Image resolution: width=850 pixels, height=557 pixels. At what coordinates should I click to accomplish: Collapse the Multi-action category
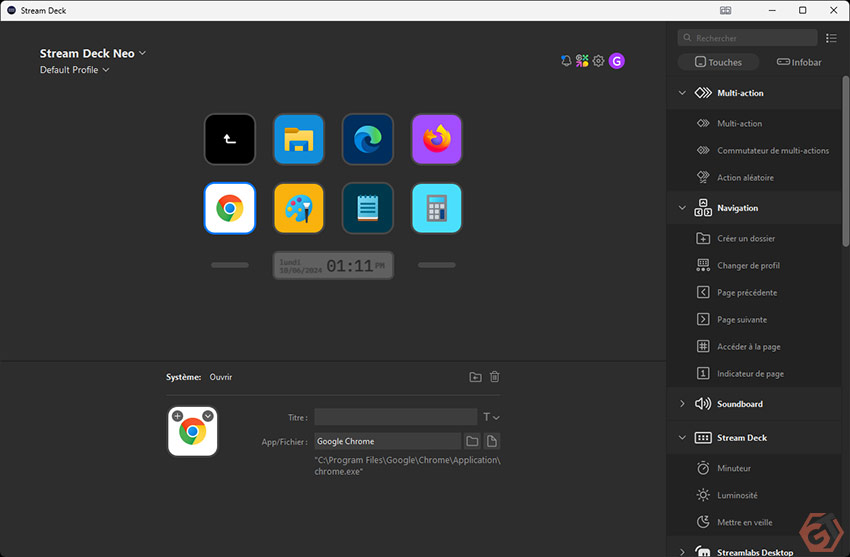pos(682,93)
